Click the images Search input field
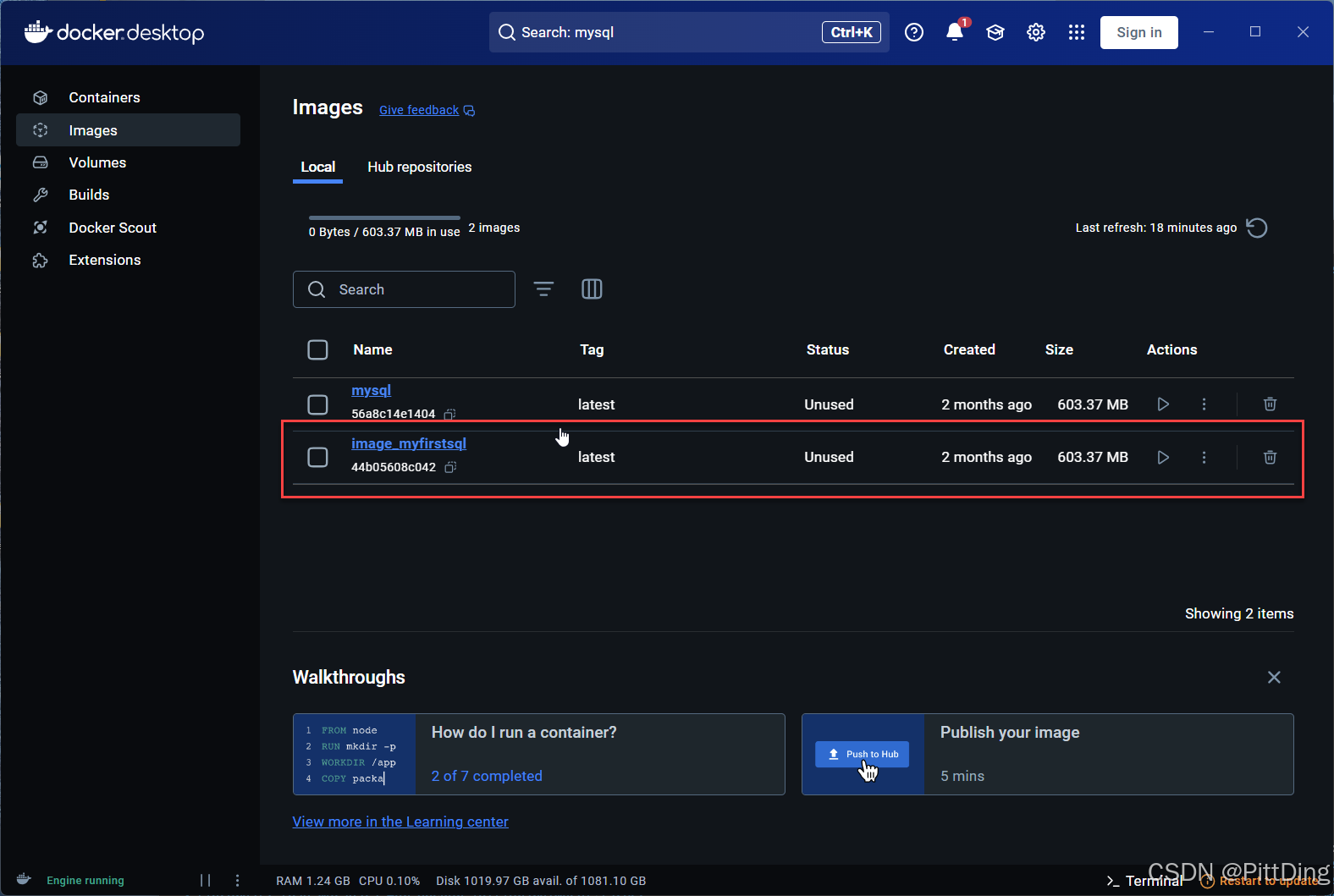 tap(404, 289)
